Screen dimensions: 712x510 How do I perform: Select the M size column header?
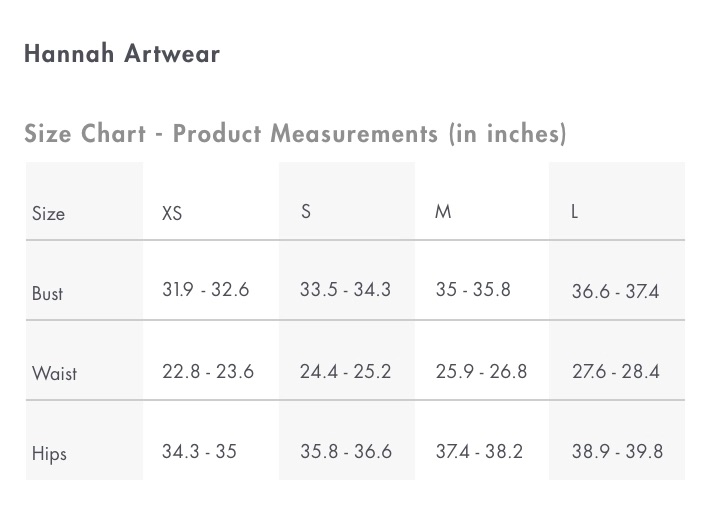tap(443, 212)
